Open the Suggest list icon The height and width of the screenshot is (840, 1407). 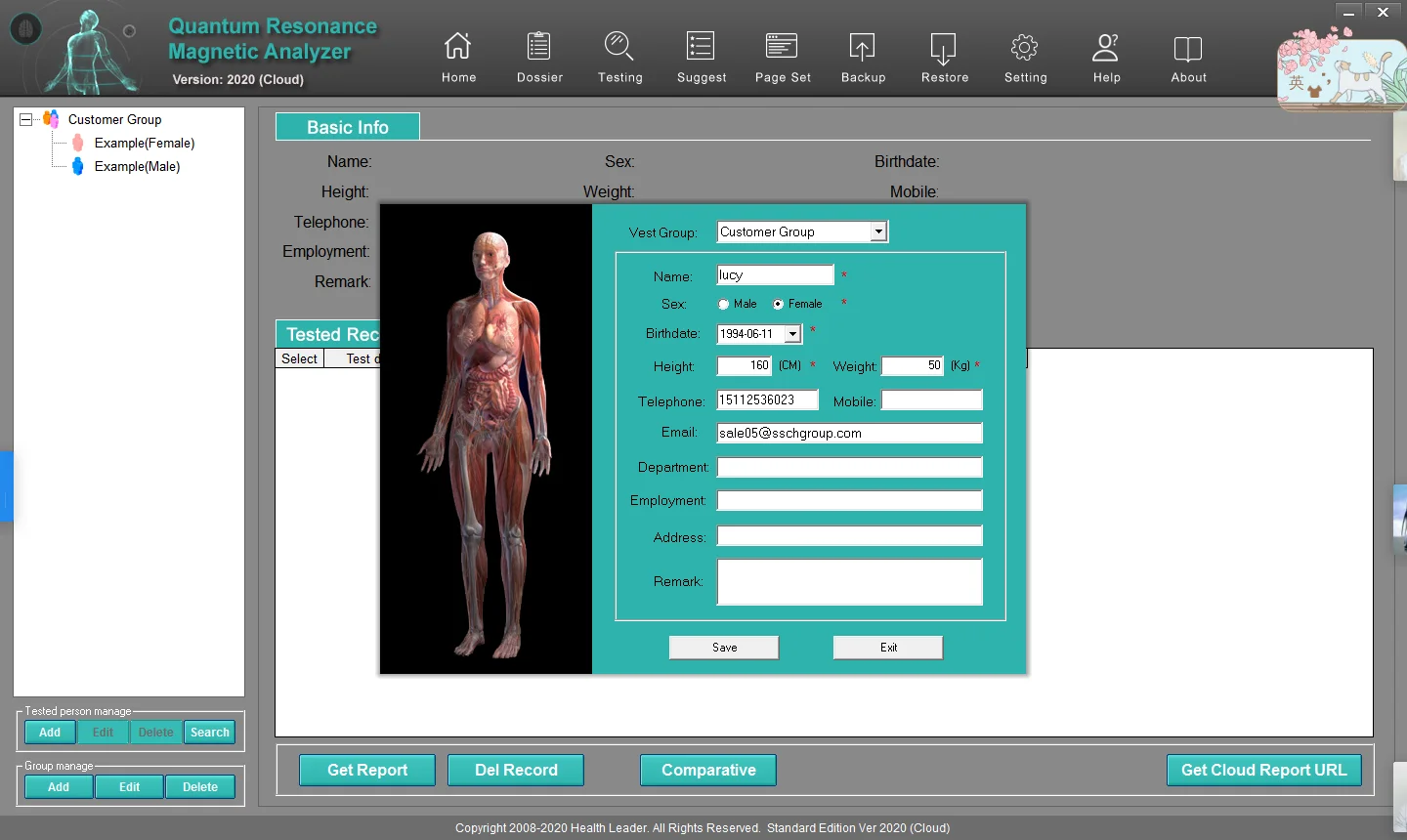click(701, 47)
